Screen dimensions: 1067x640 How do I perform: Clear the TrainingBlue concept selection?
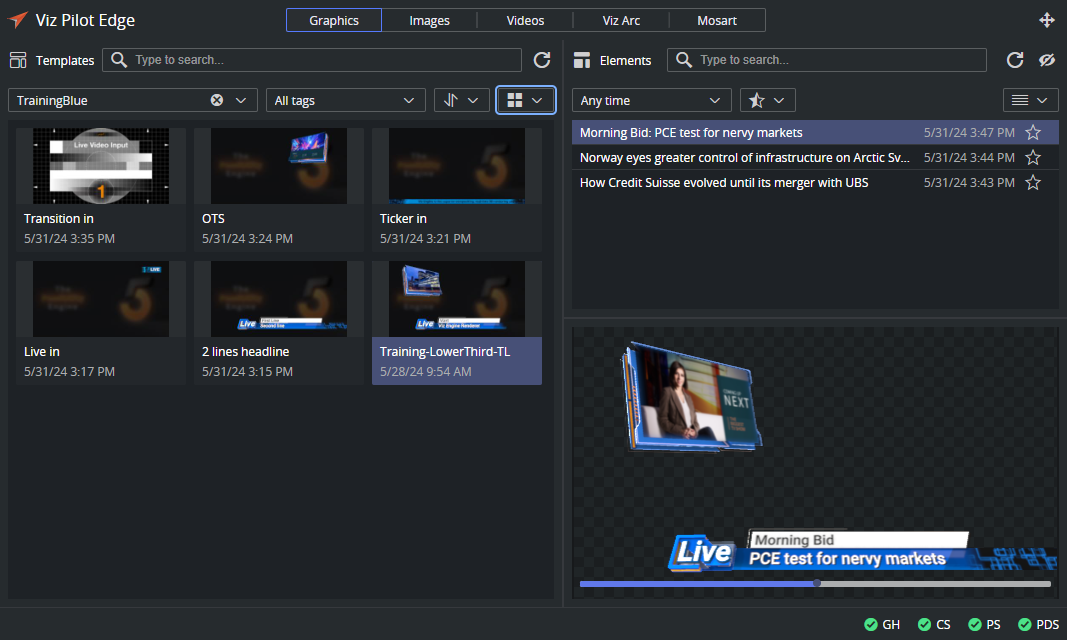coord(217,100)
